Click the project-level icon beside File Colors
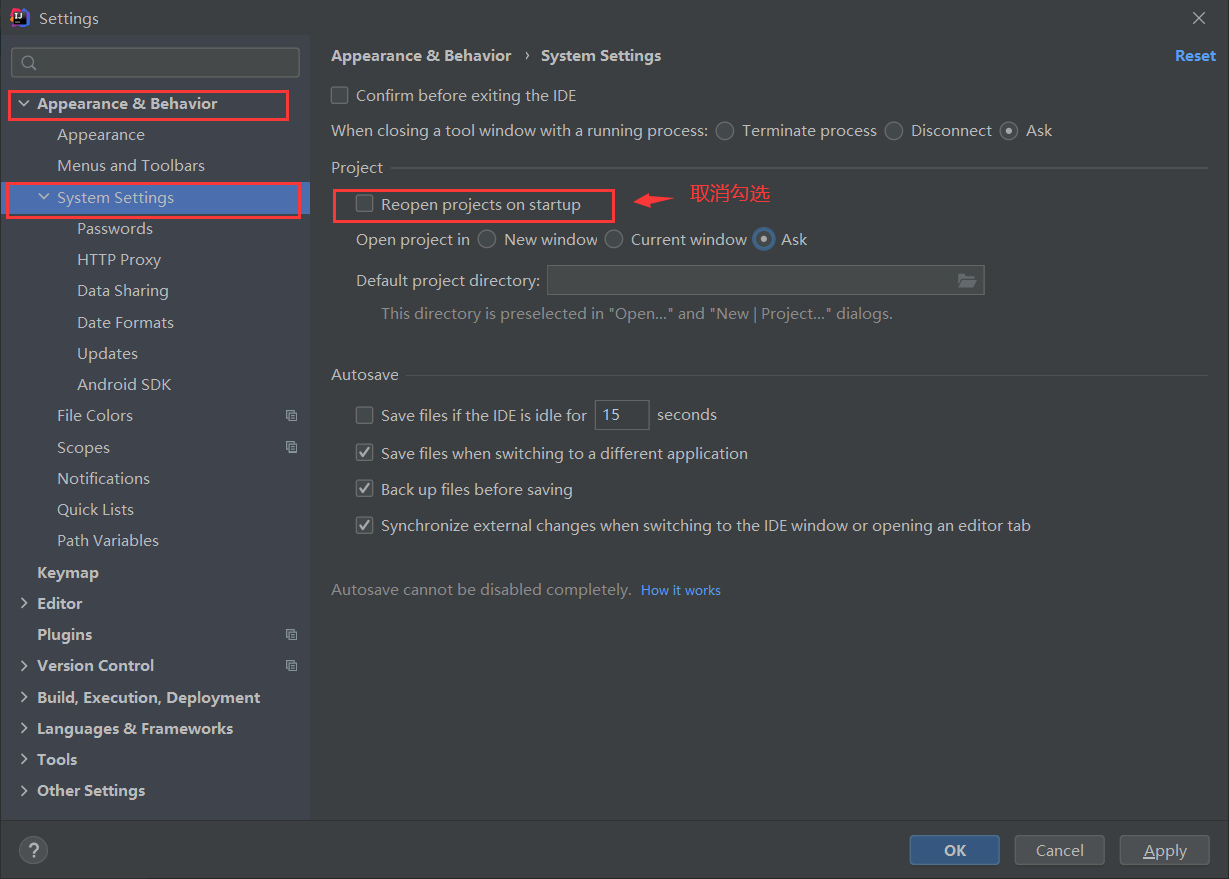The width and height of the screenshot is (1229, 879). (291, 416)
